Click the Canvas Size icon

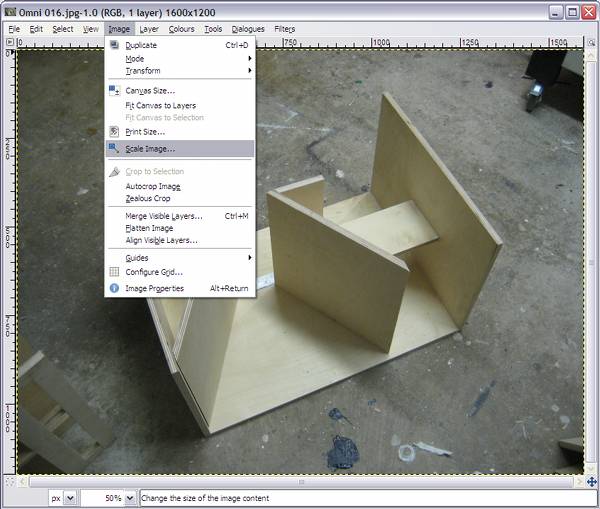click(x=115, y=91)
